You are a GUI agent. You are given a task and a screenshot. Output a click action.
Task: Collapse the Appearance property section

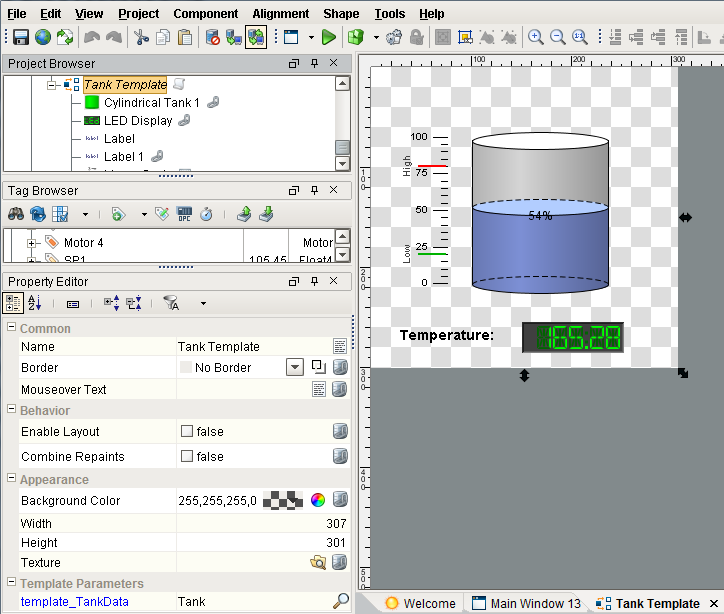click(11, 480)
